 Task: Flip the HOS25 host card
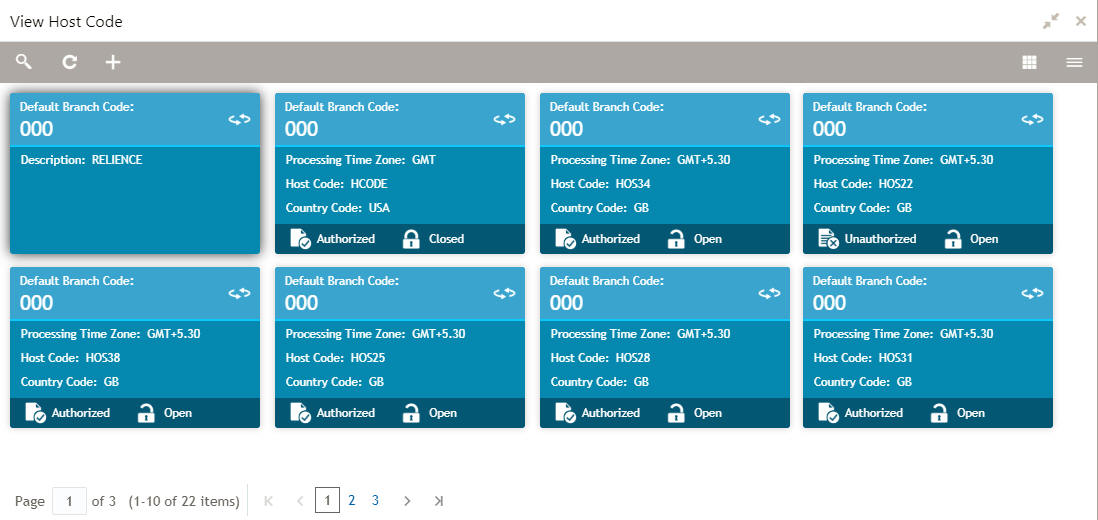point(504,293)
